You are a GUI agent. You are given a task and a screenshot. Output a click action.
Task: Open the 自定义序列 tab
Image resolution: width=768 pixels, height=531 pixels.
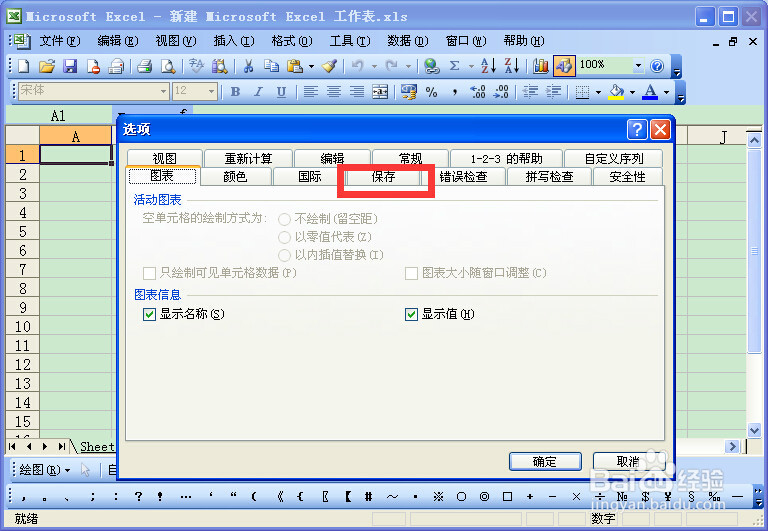click(614, 158)
